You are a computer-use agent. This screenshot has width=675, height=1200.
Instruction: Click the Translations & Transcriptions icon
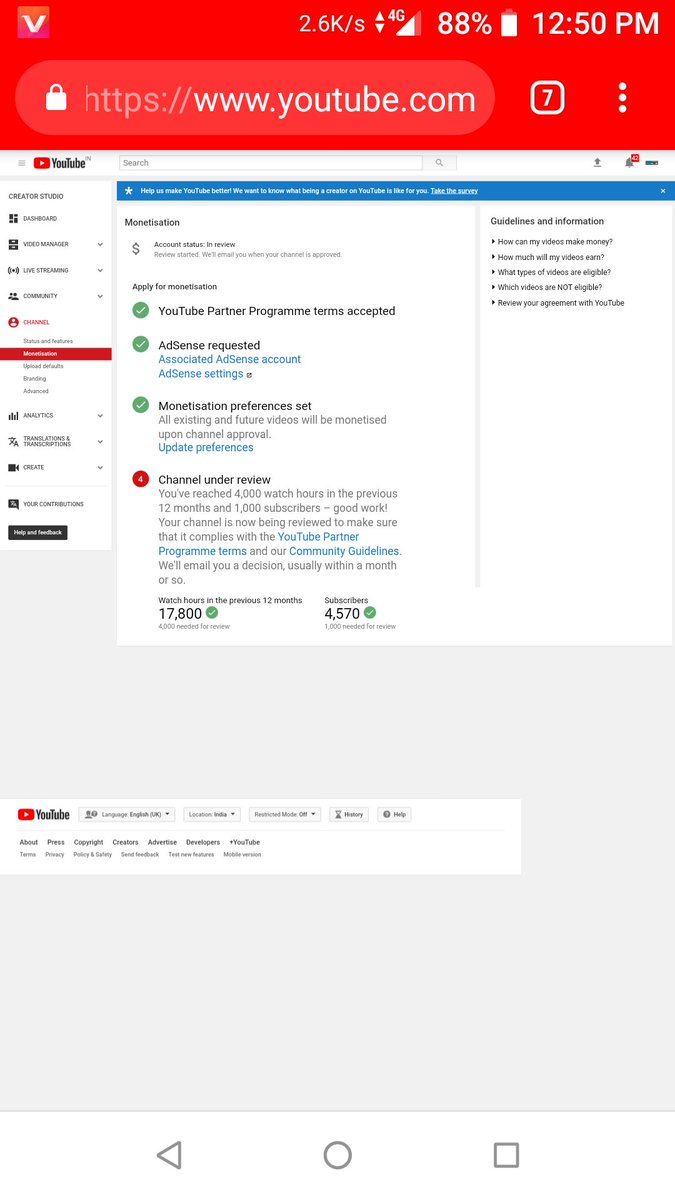coord(14,441)
